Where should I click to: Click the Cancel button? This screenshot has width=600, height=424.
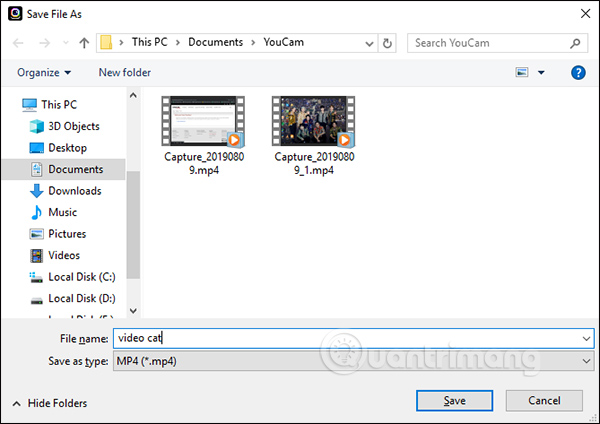[544, 401]
